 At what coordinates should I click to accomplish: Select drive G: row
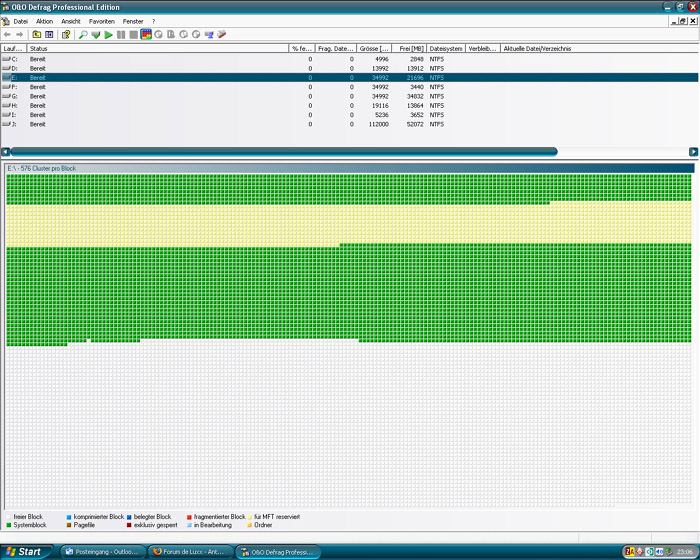point(350,96)
